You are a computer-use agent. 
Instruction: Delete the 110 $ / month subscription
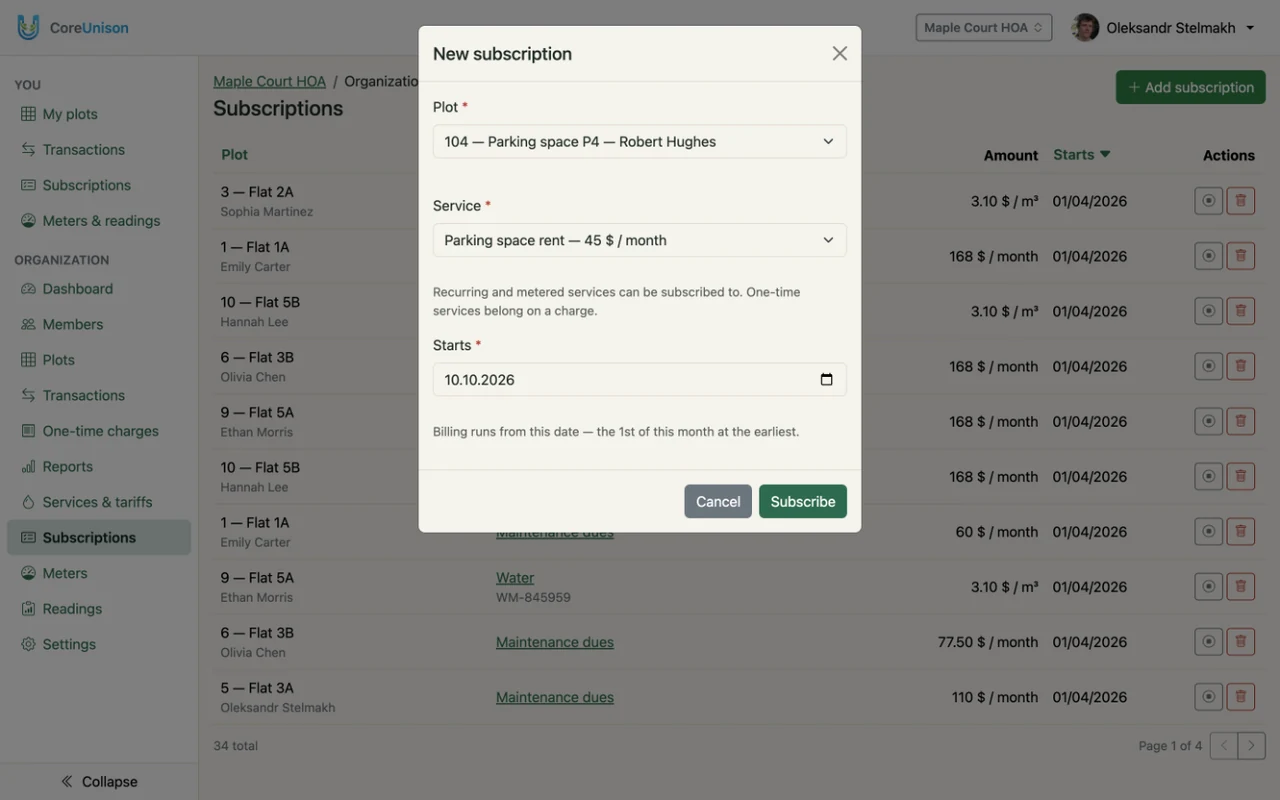point(1241,697)
